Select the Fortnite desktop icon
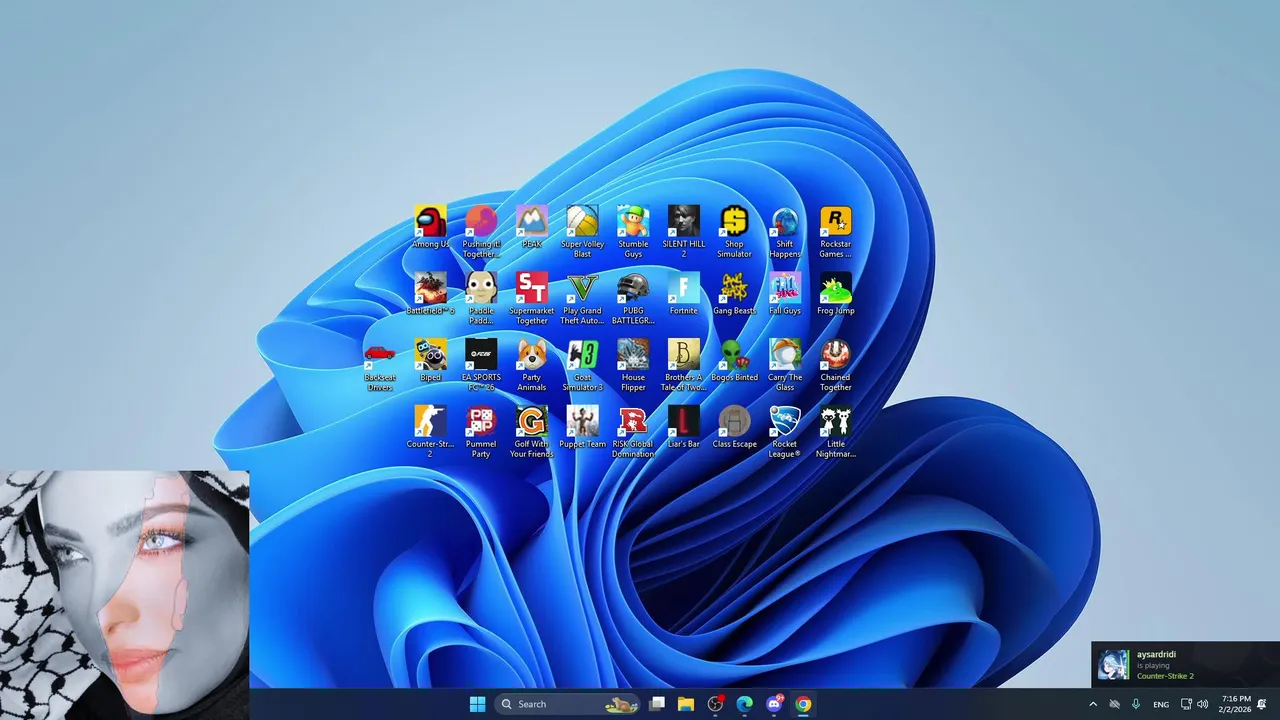Image resolution: width=1280 pixels, height=720 pixels. (x=684, y=294)
